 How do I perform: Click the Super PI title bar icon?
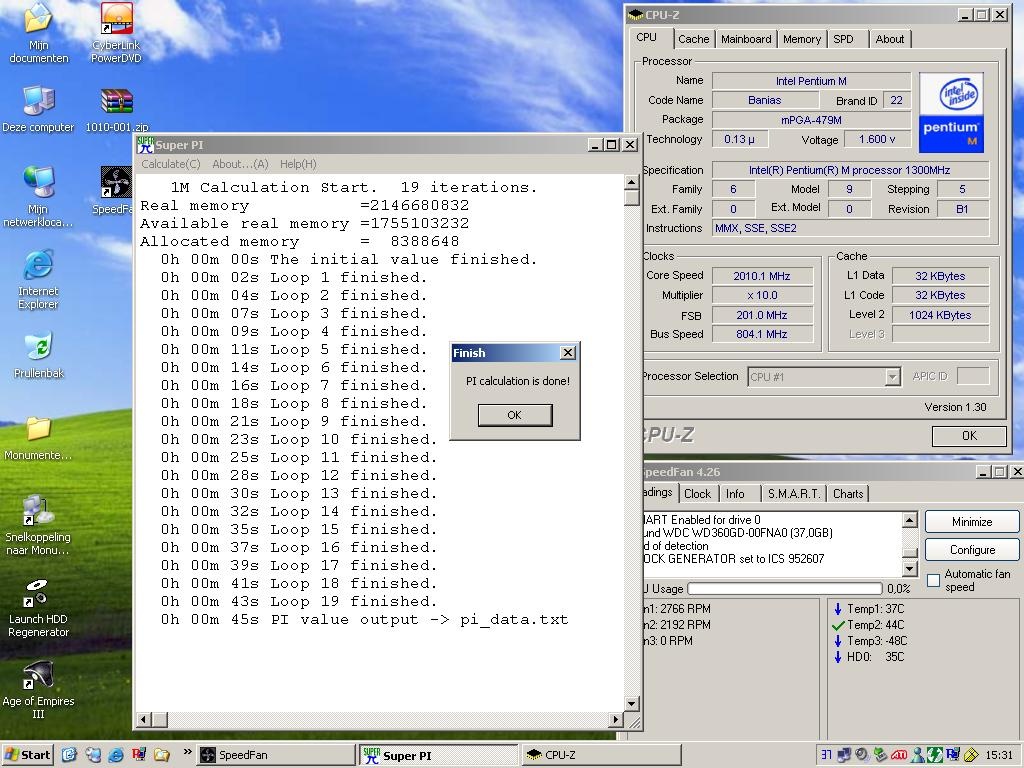tap(146, 145)
